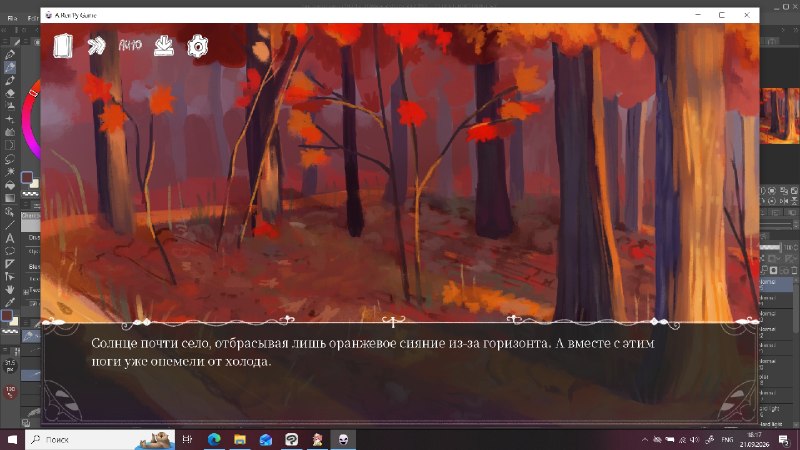Show hidden system tray icons
This screenshot has width=800, height=450.
[x=644, y=439]
